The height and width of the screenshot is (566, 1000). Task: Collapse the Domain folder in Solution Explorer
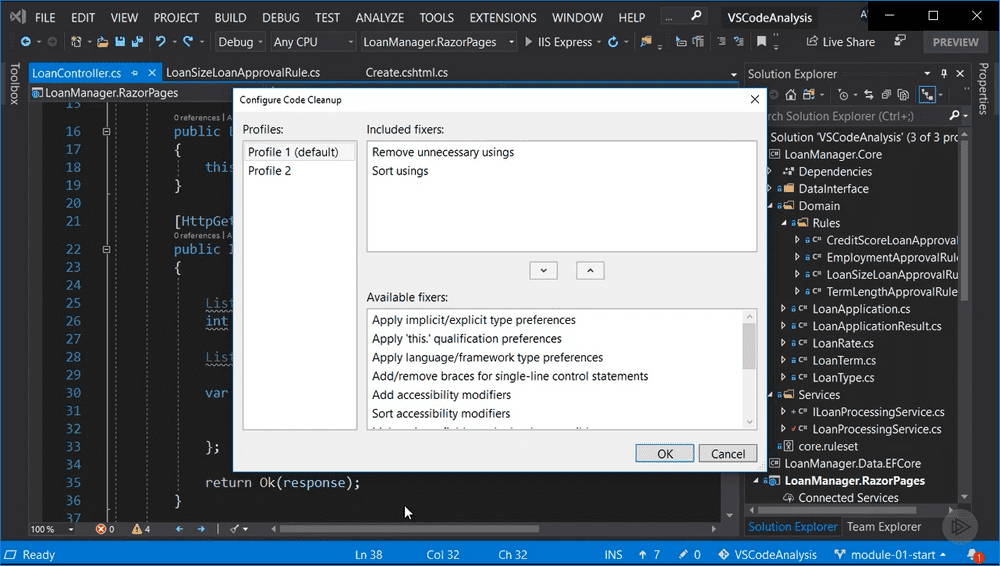coord(770,206)
